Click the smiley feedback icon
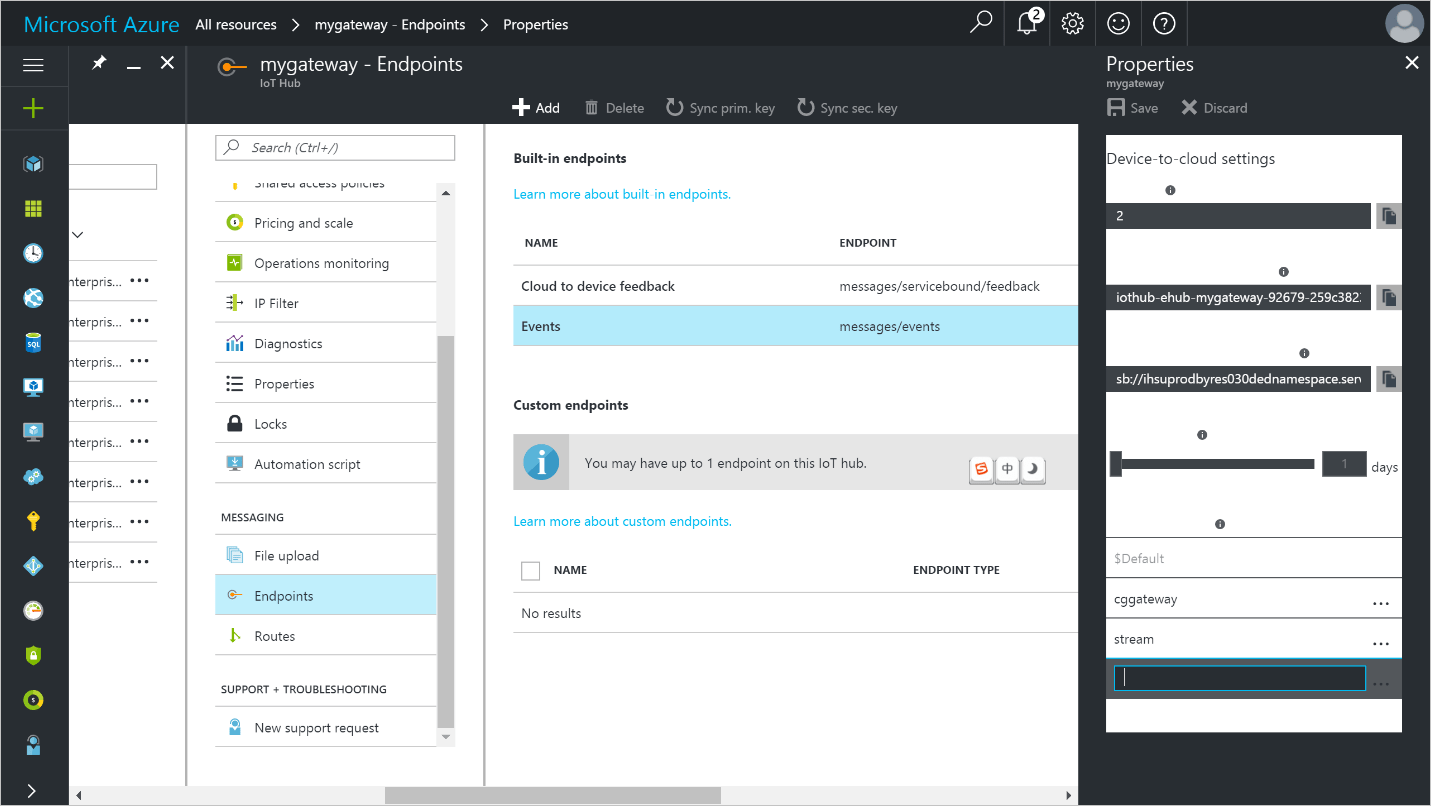The height and width of the screenshot is (806, 1431). 1118,22
